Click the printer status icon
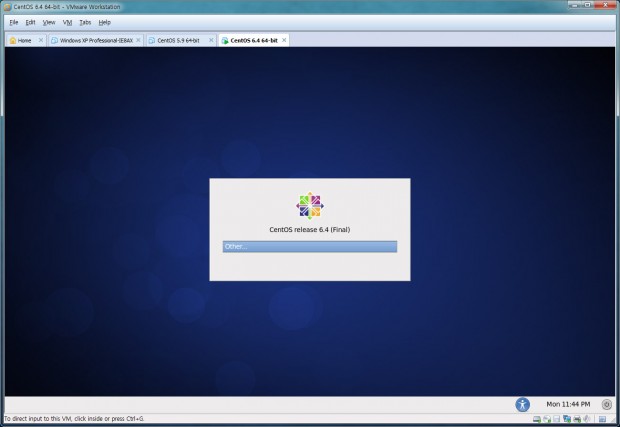 click(577, 419)
